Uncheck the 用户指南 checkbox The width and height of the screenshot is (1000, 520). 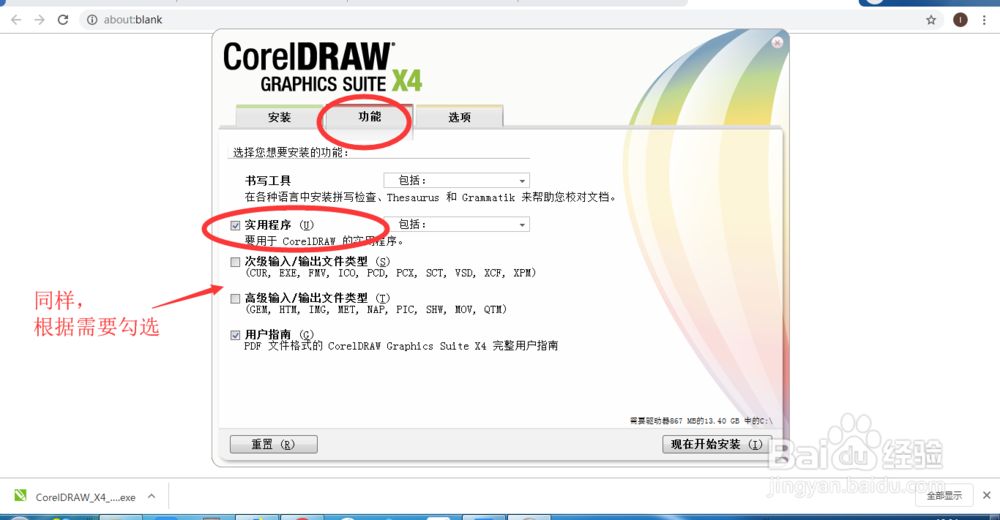pos(235,335)
